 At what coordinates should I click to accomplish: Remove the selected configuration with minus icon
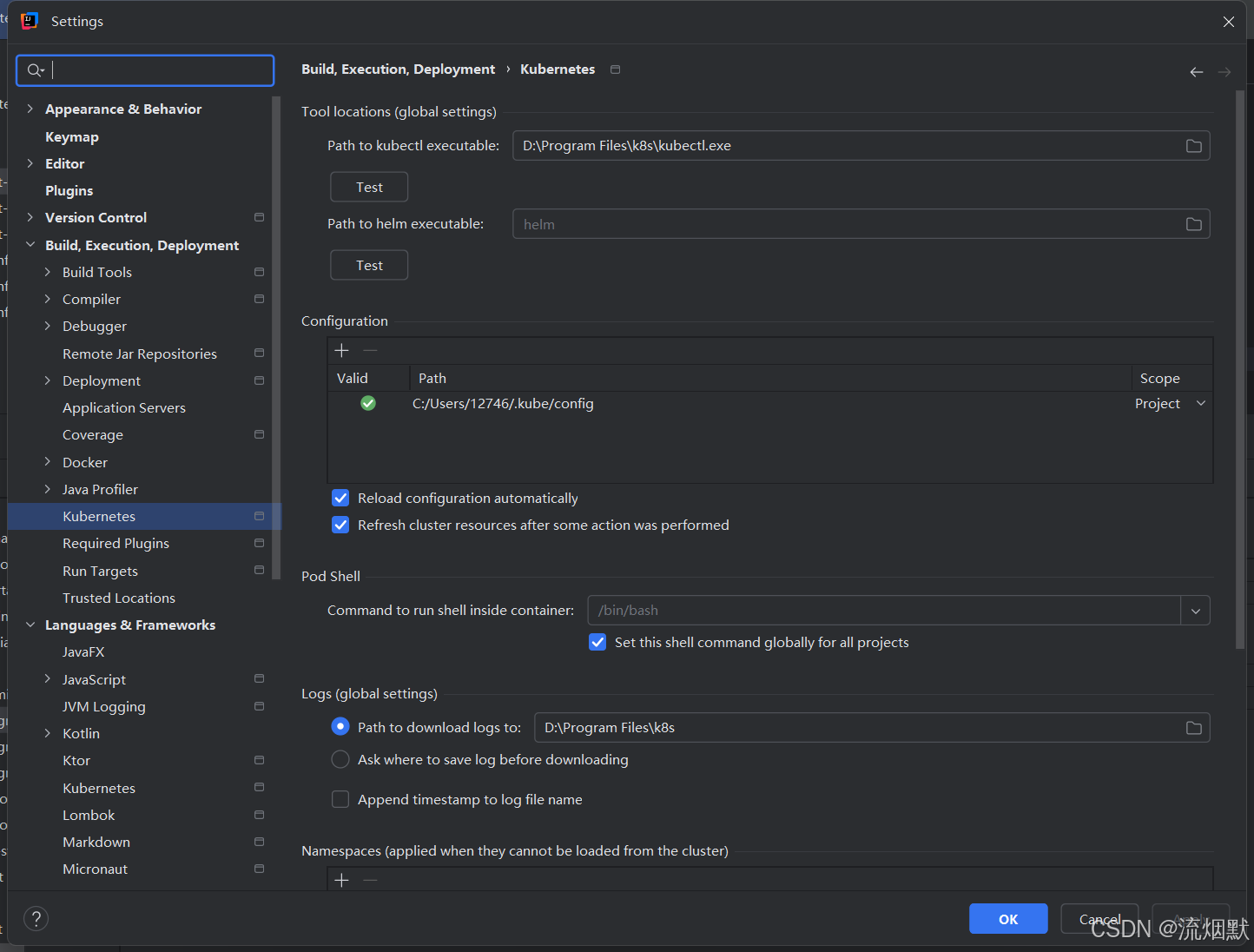(x=368, y=349)
